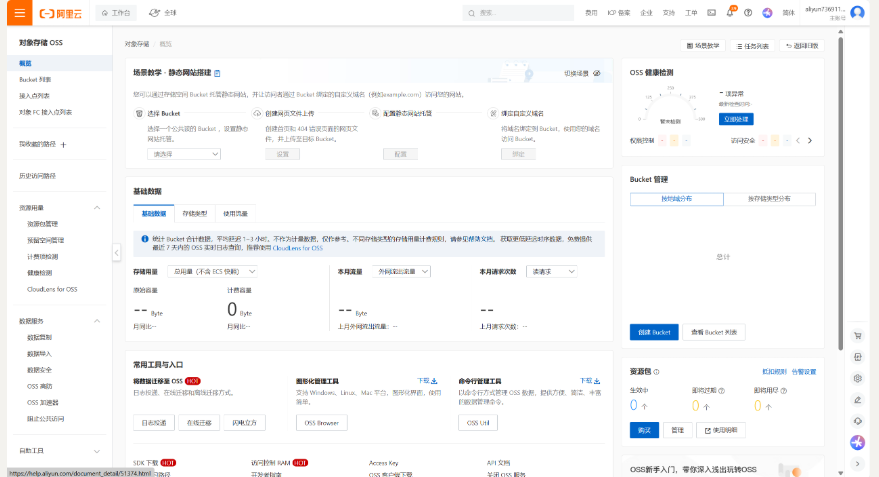Click the Aliyun logo
The height and width of the screenshot is (477, 879).
(x=61, y=13)
